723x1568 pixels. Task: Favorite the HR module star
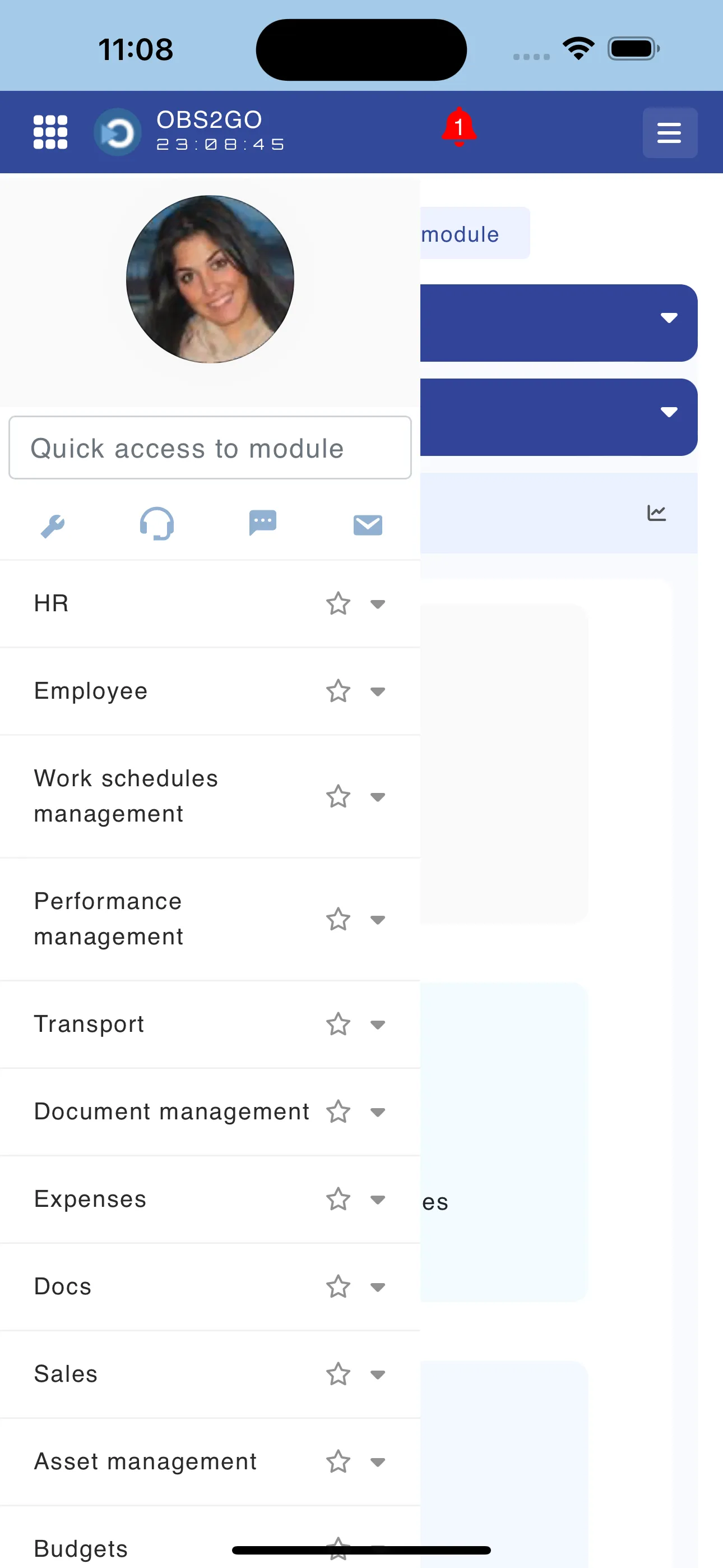(338, 604)
